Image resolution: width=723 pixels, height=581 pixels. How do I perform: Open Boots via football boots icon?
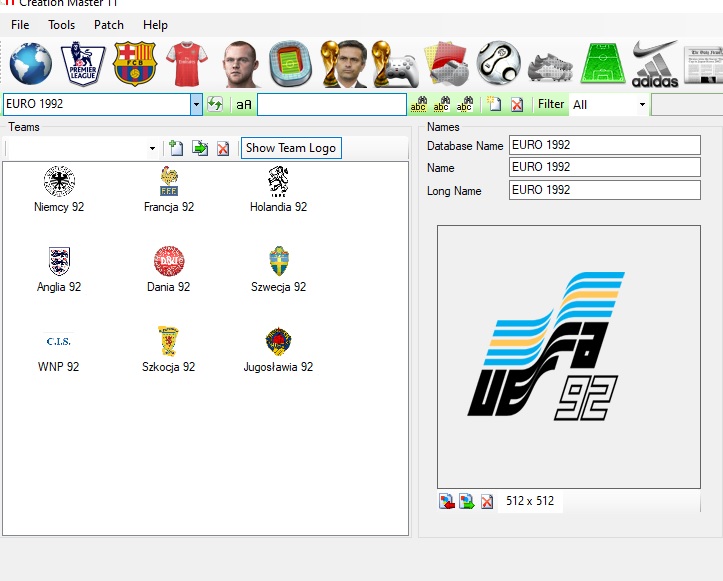pyautogui.click(x=551, y=67)
